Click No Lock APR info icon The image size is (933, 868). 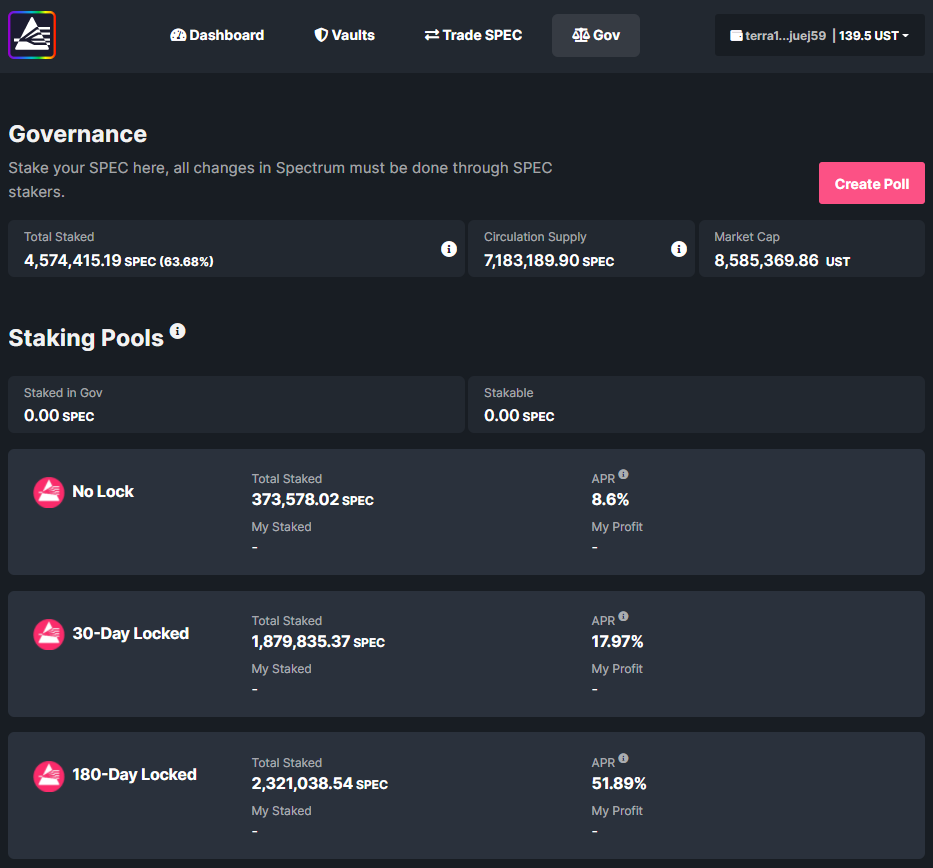pyautogui.click(x=623, y=475)
